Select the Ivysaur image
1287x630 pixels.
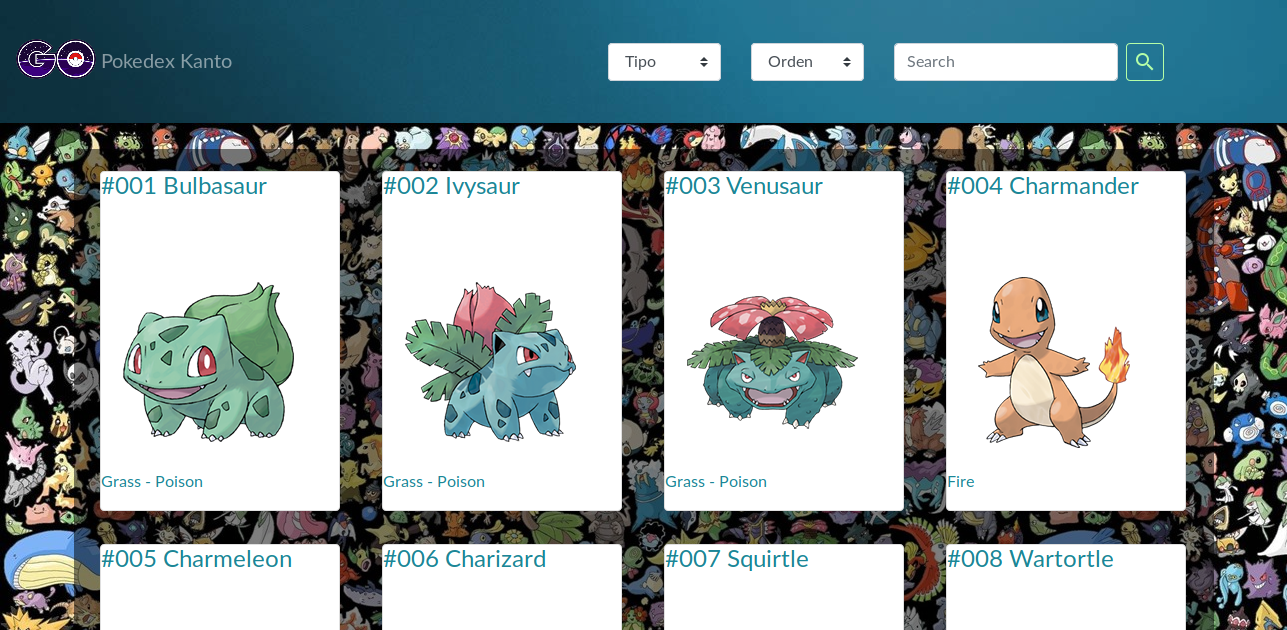coord(490,362)
